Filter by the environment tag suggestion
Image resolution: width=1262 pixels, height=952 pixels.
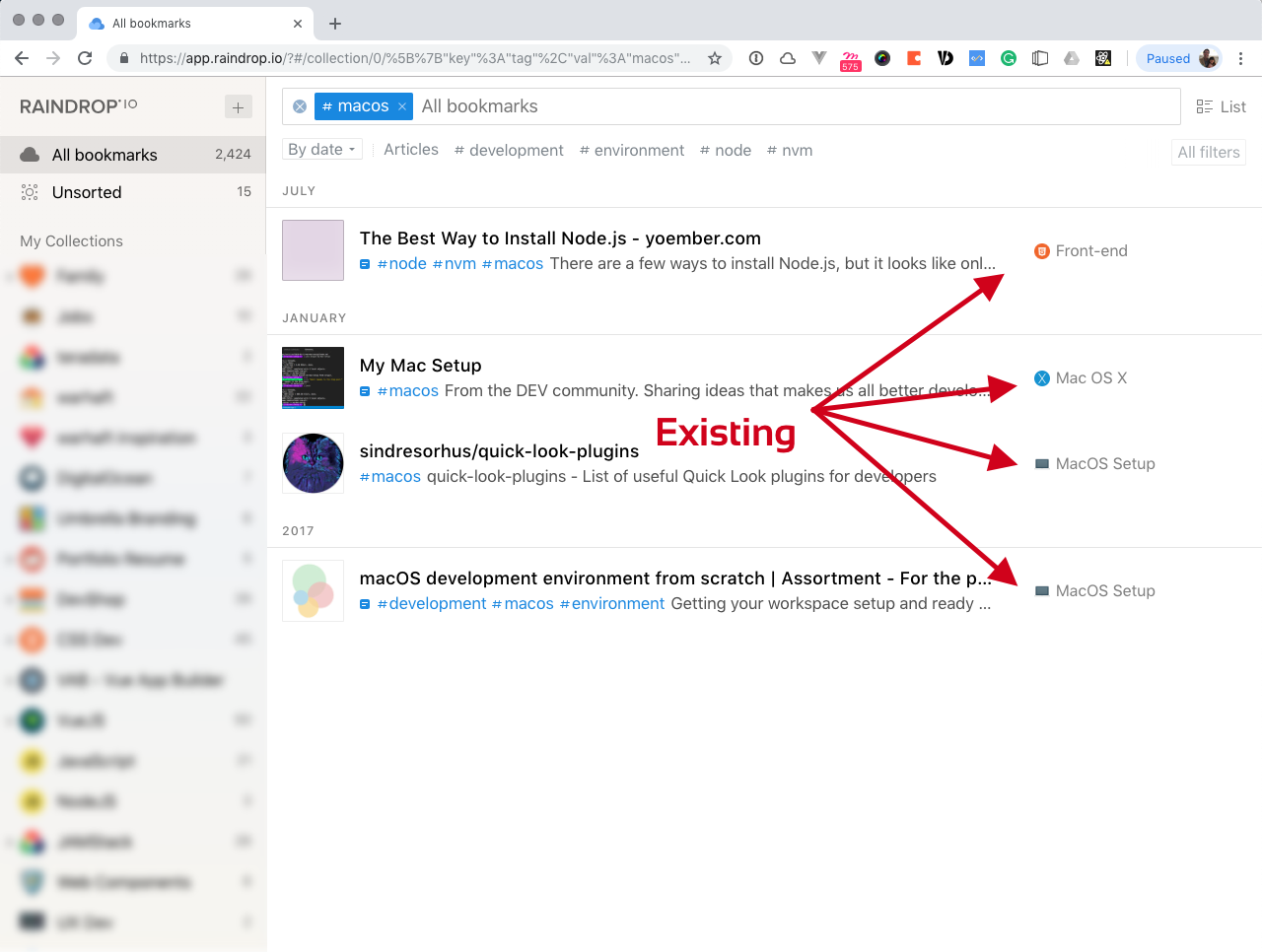[x=632, y=150]
